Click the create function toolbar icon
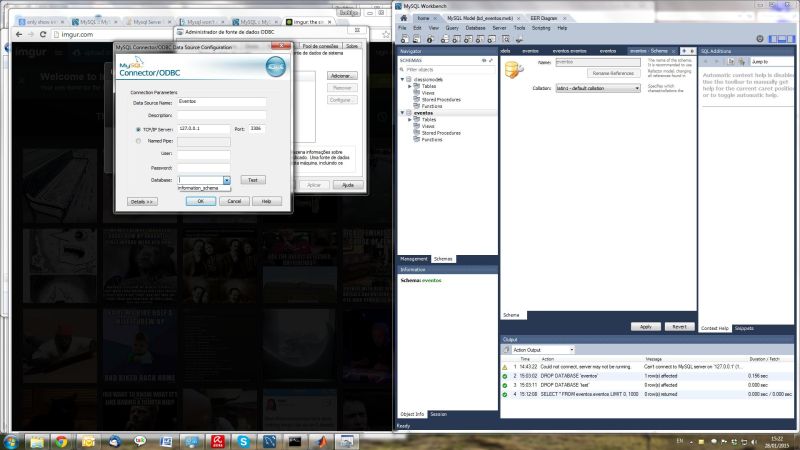Screen dimensions: 800x450 click(491, 39)
